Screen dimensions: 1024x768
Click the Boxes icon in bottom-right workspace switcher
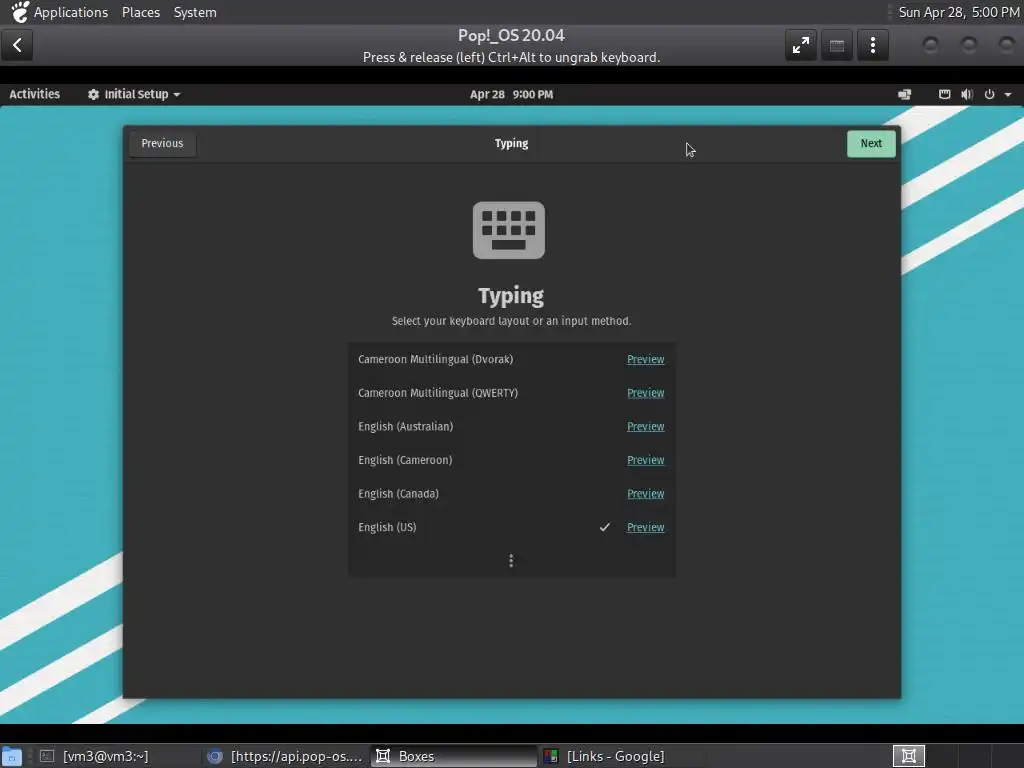pyautogui.click(x=908, y=756)
